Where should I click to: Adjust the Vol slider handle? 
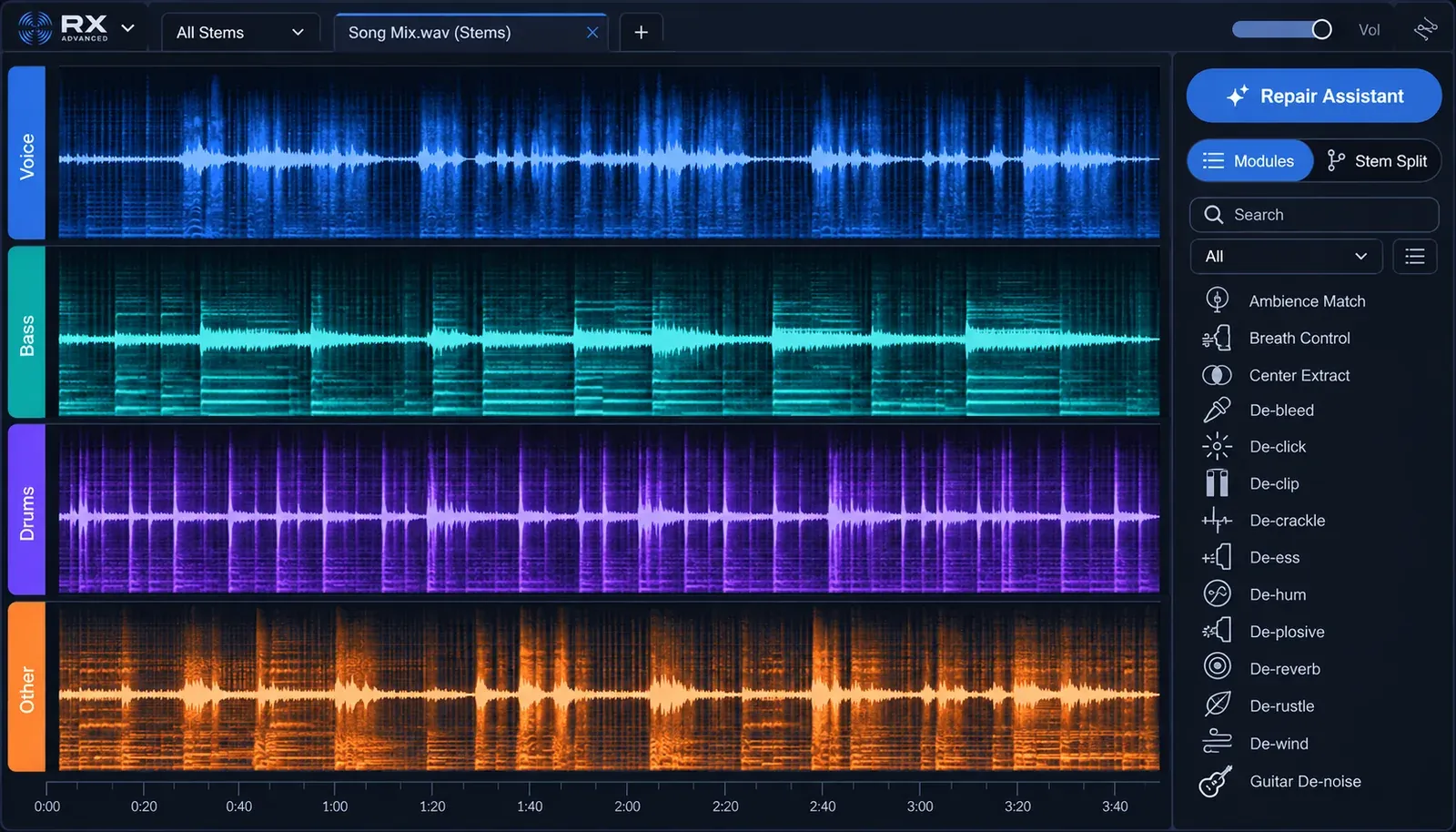1321,30
